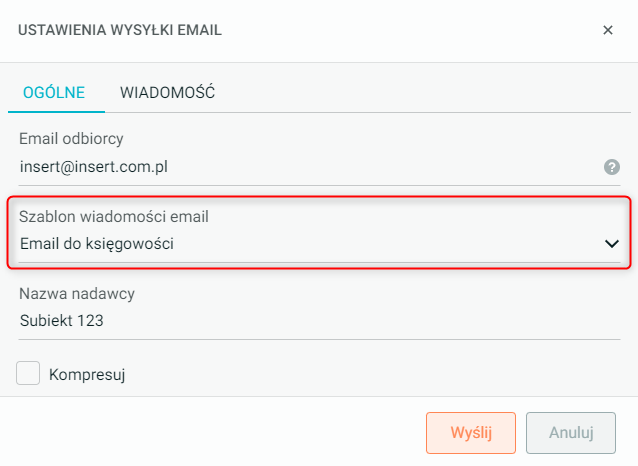
Task: Click blank tab bar area right of WIADOMOŚĆ
Action: (x=420, y=93)
